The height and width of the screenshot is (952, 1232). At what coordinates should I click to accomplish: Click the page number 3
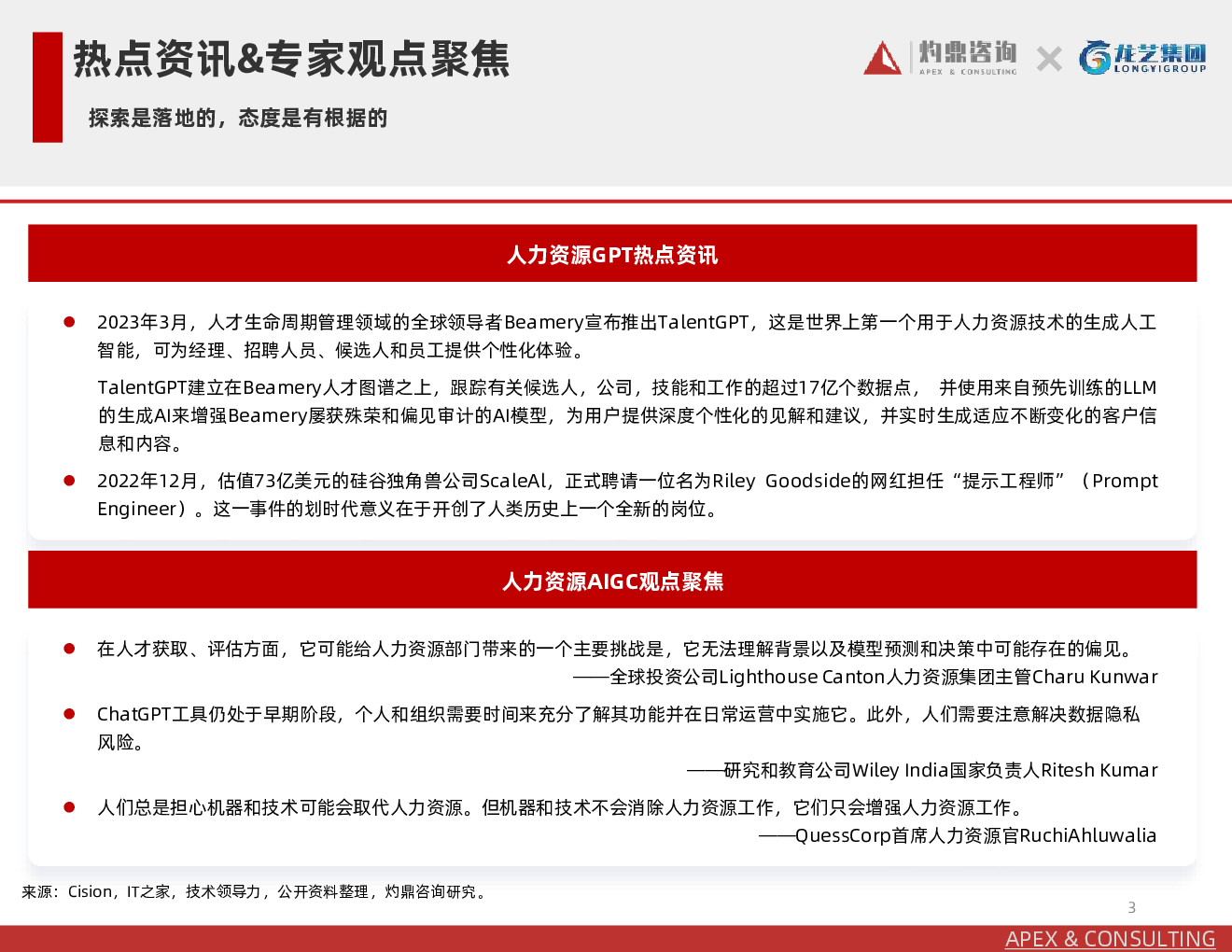point(1131,907)
